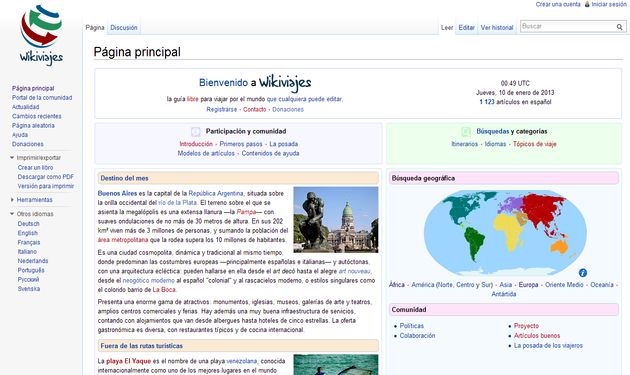
Task: Click the La Boca link
Action: pyautogui.click(x=164, y=290)
